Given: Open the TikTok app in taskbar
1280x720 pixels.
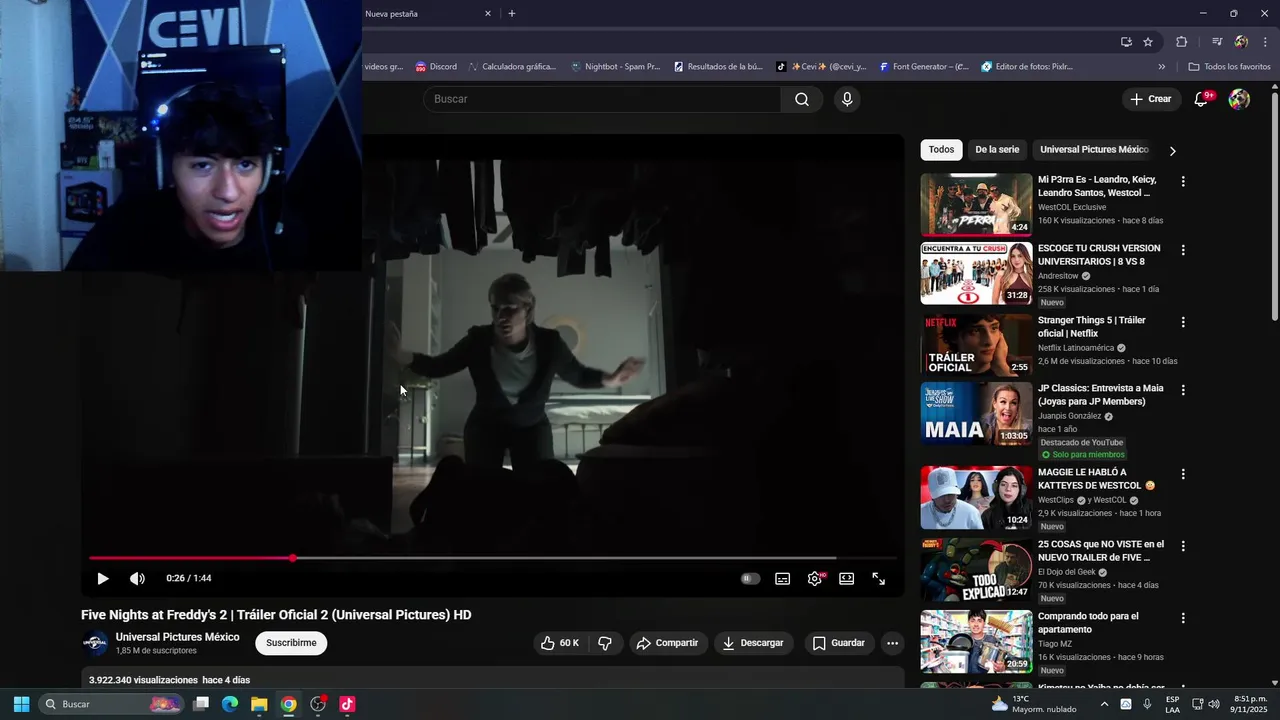Looking at the screenshot, I should click(x=347, y=704).
